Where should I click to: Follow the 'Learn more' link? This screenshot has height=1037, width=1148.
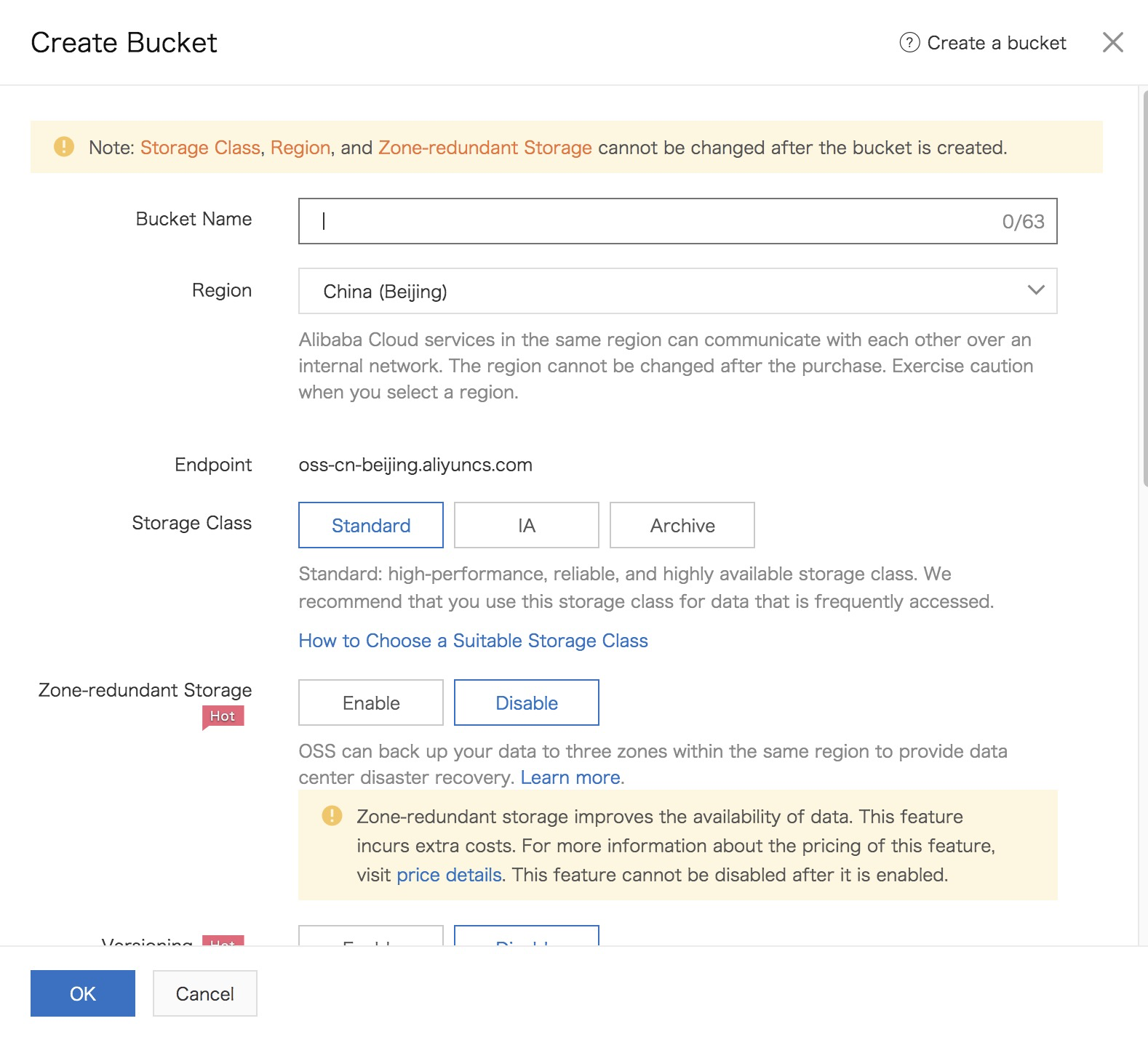(x=570, y=777)
